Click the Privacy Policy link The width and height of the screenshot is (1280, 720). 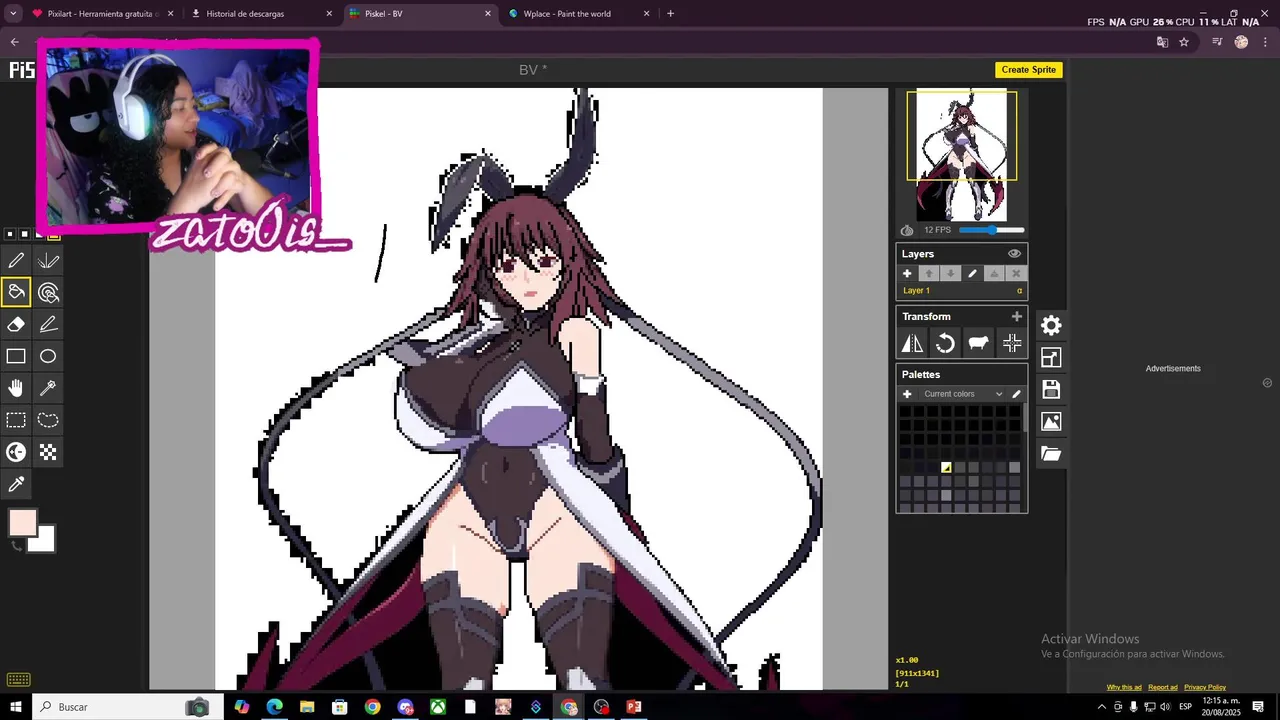point(1205,687)
